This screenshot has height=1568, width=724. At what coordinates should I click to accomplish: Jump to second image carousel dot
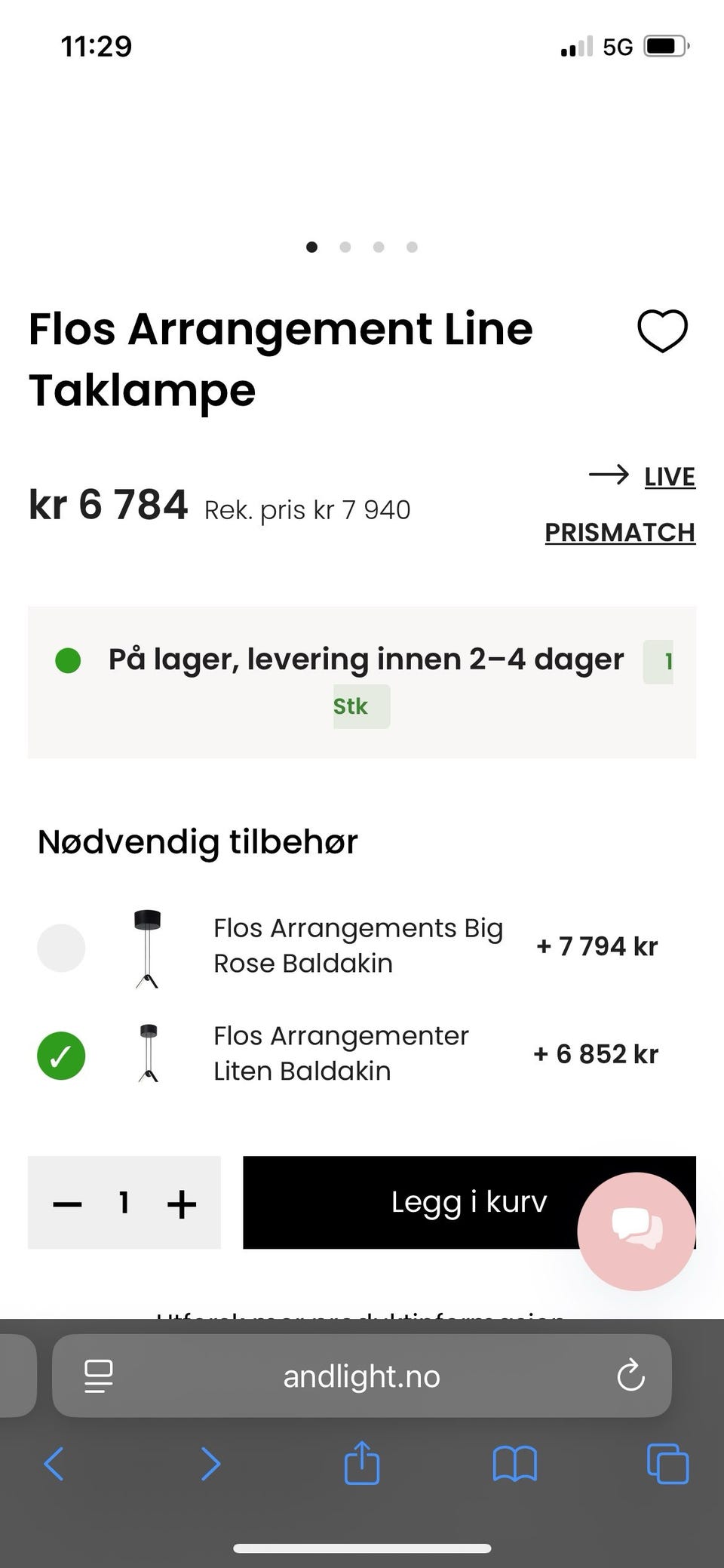click(x=345, y=247)
